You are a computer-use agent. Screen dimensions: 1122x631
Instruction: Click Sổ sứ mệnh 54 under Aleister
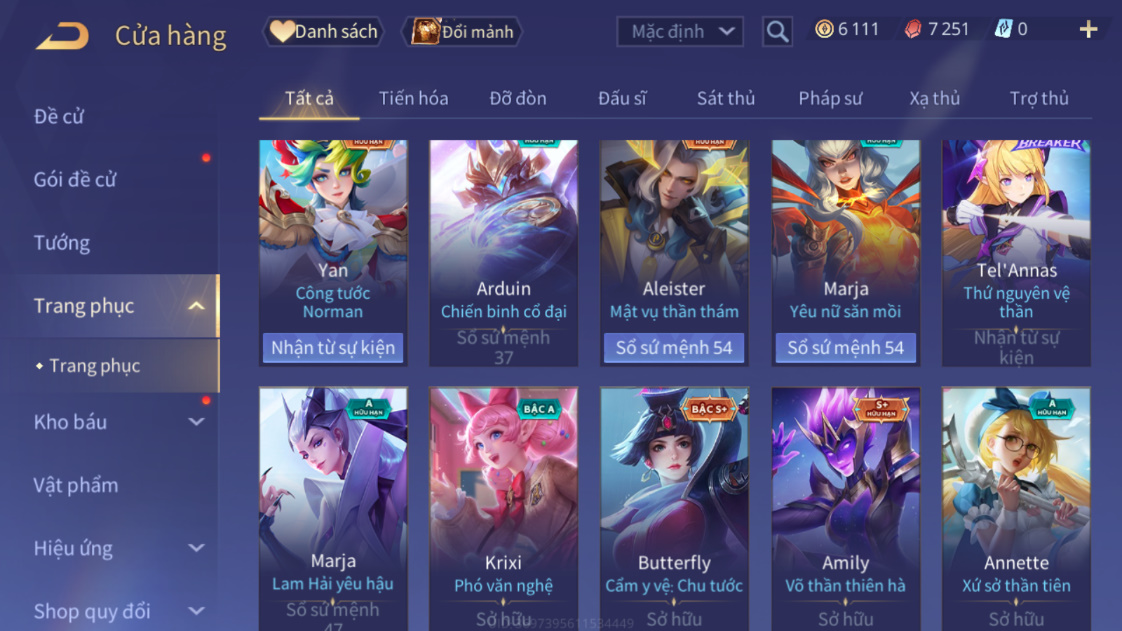click(x=674, y=348)
